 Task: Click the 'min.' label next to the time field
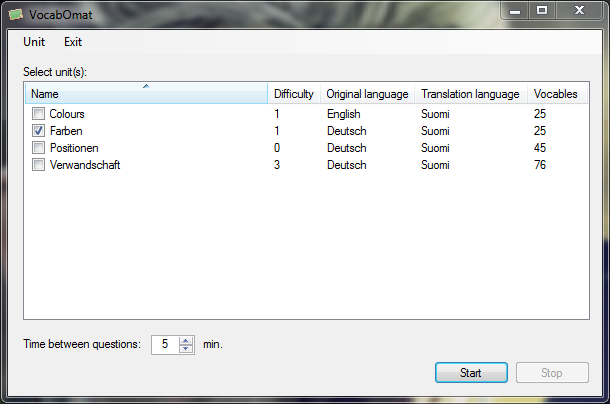212,344
